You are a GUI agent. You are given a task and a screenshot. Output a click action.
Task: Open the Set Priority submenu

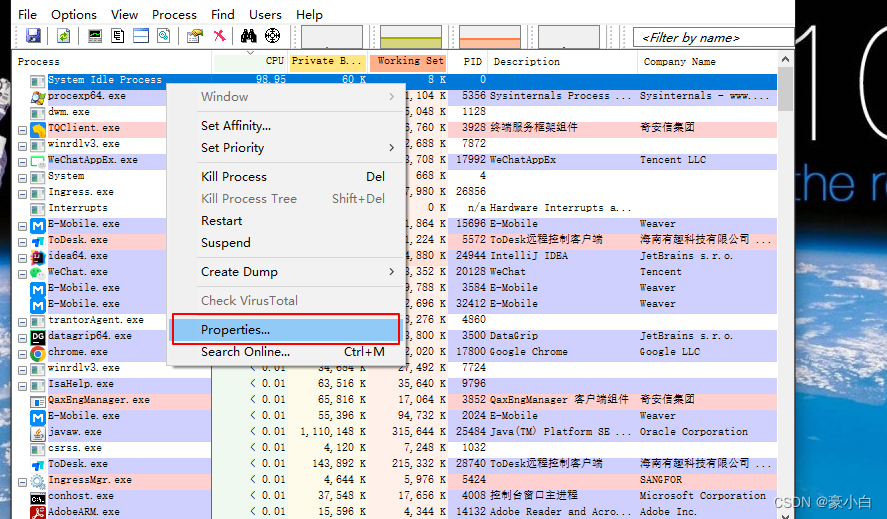pos(286,148)
